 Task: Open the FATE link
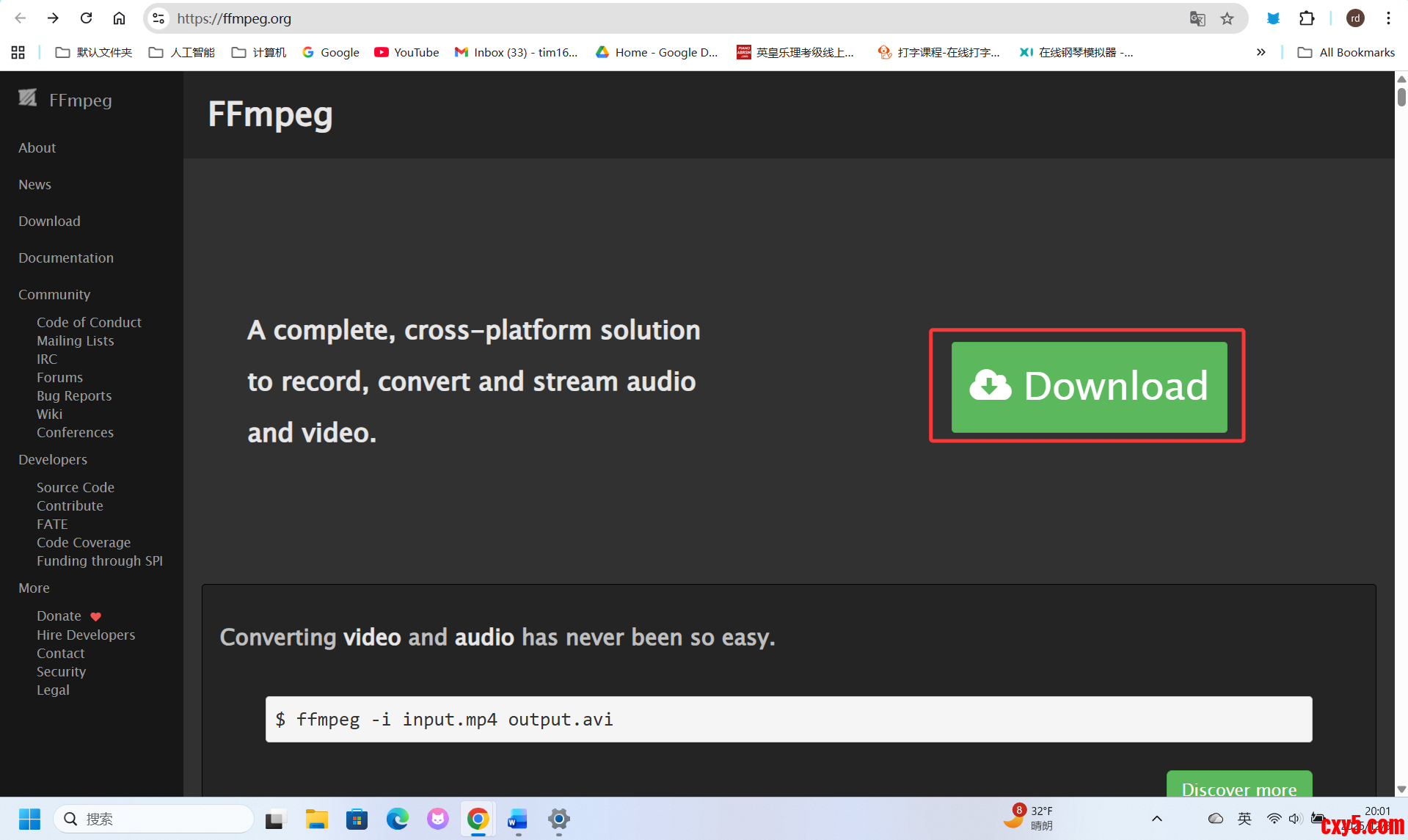[x=52, y=524]
